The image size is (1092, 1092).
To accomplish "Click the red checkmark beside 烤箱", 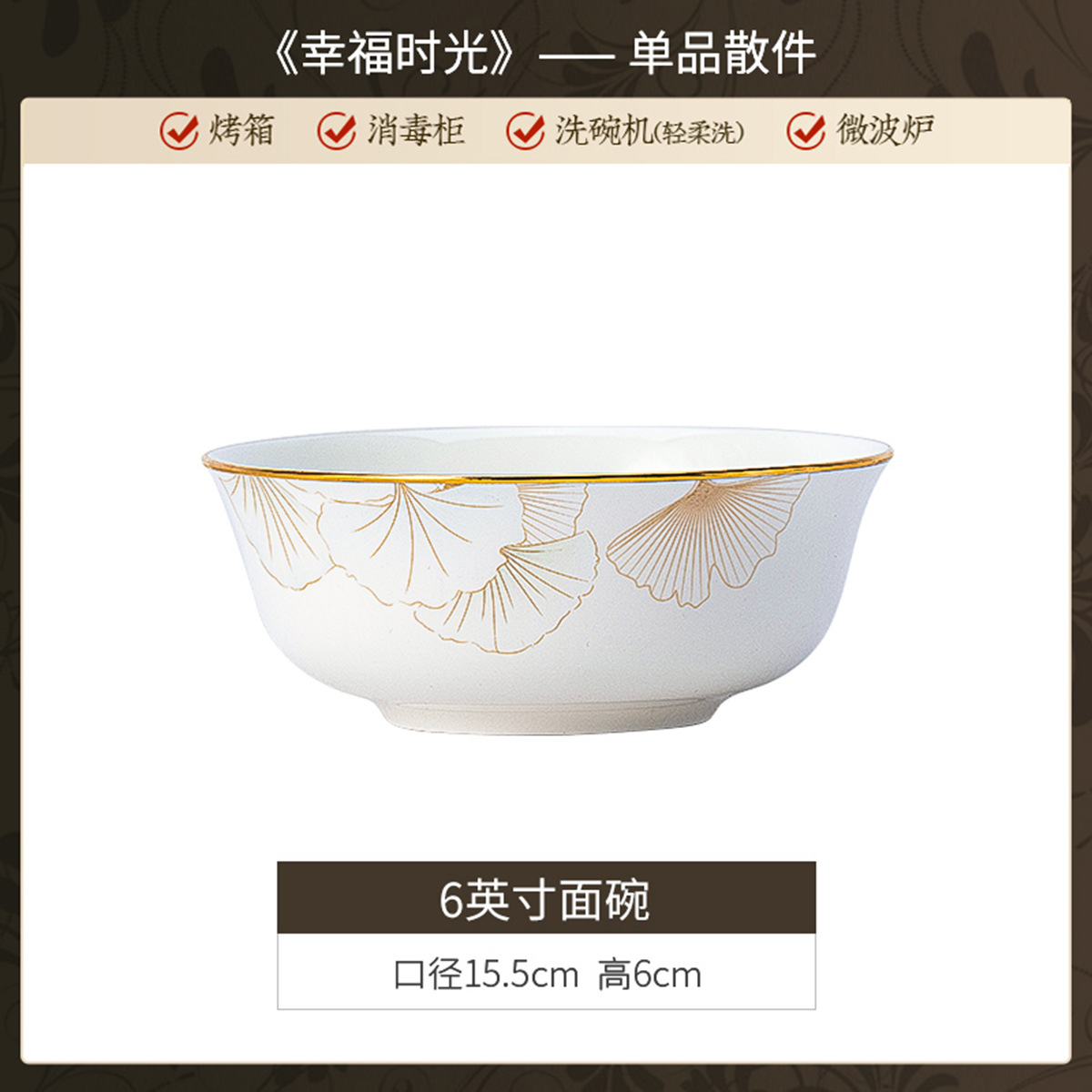I will pos(178,131).
